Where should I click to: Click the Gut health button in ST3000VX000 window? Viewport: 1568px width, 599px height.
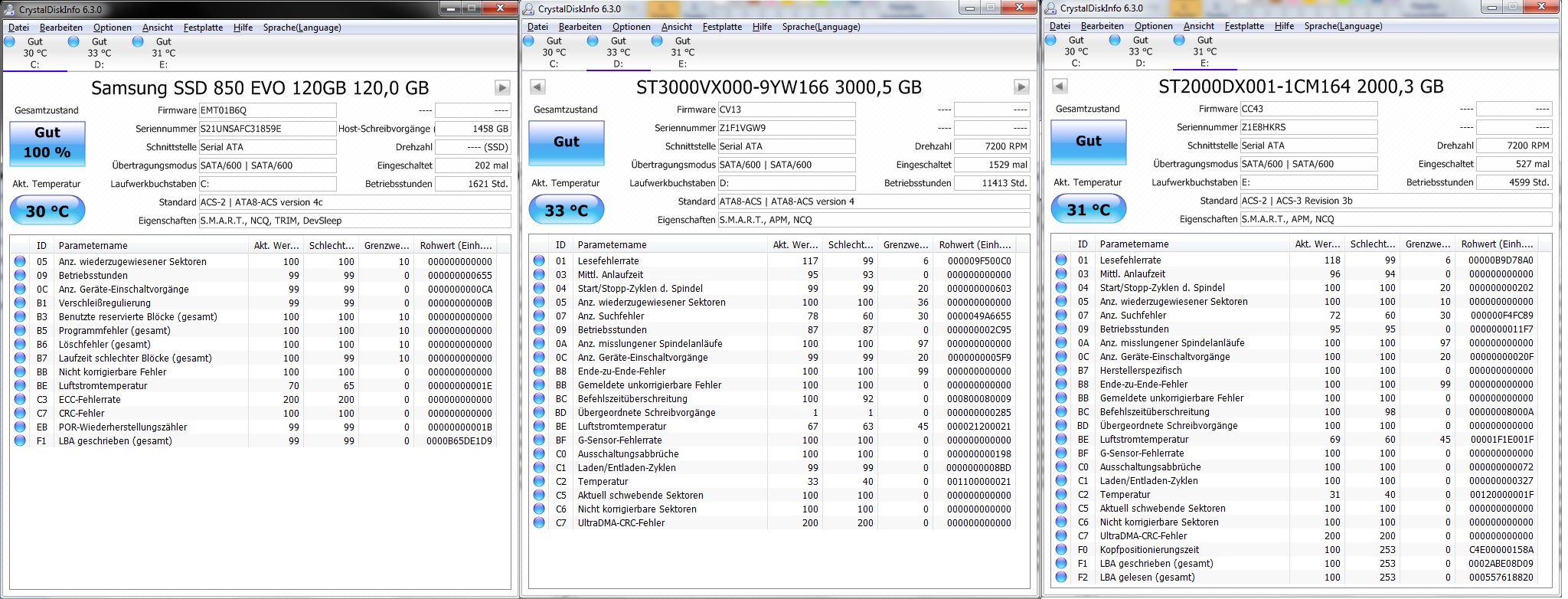pyautogui.click(x=567, y=142)
